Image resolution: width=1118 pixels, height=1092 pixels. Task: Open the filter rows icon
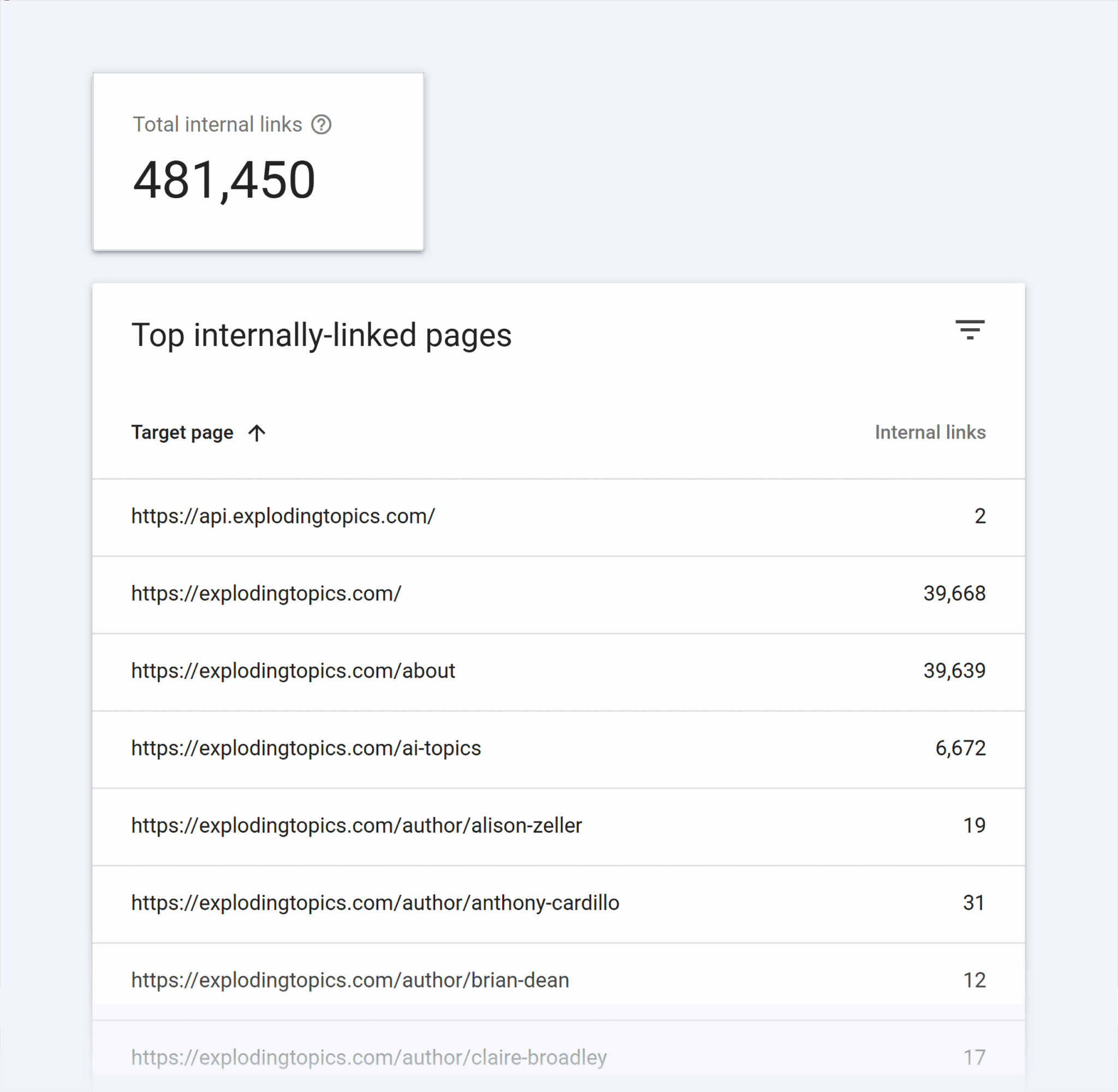(970, 330)
